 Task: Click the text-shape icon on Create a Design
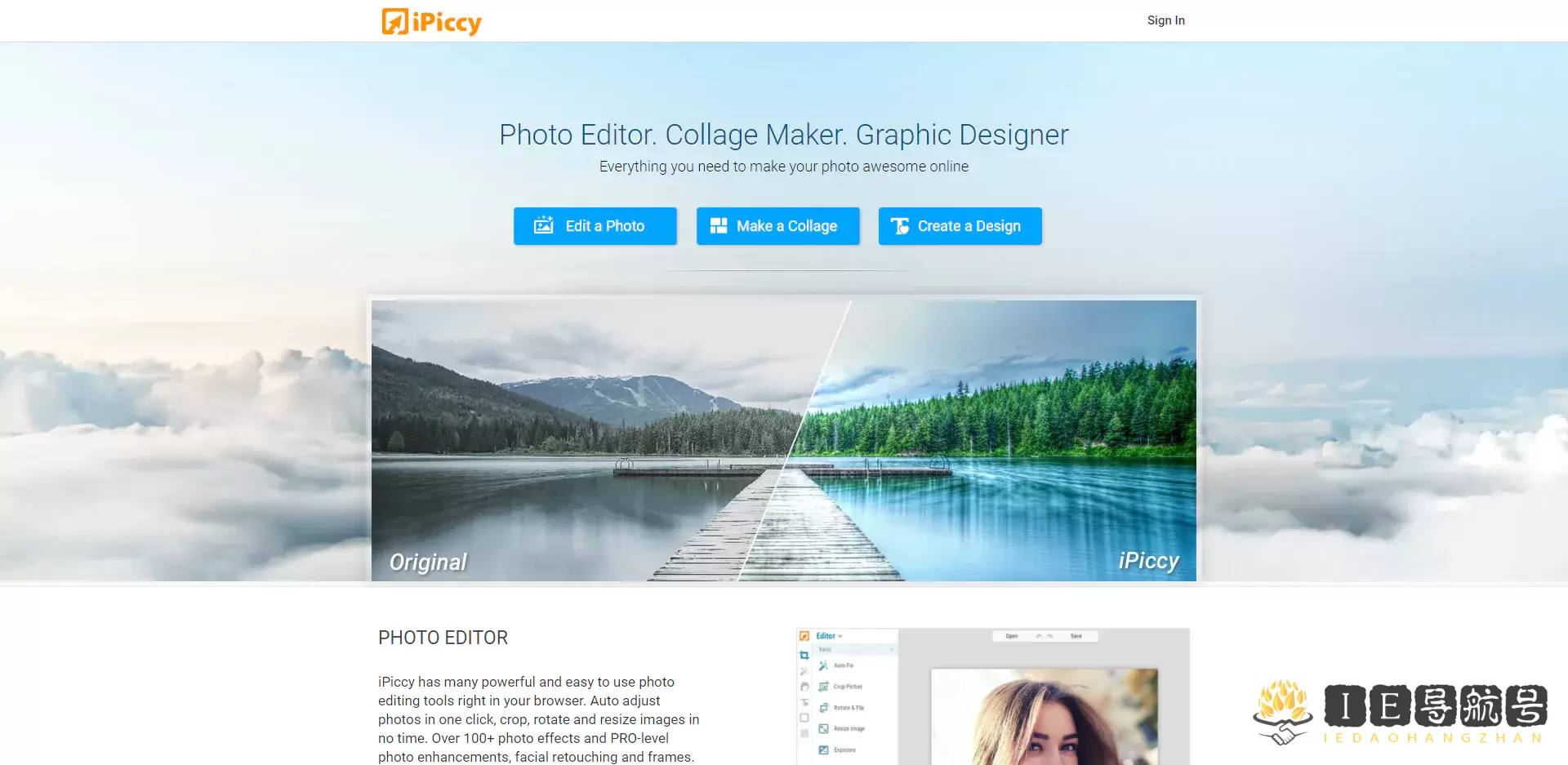[x=900, y=226]
